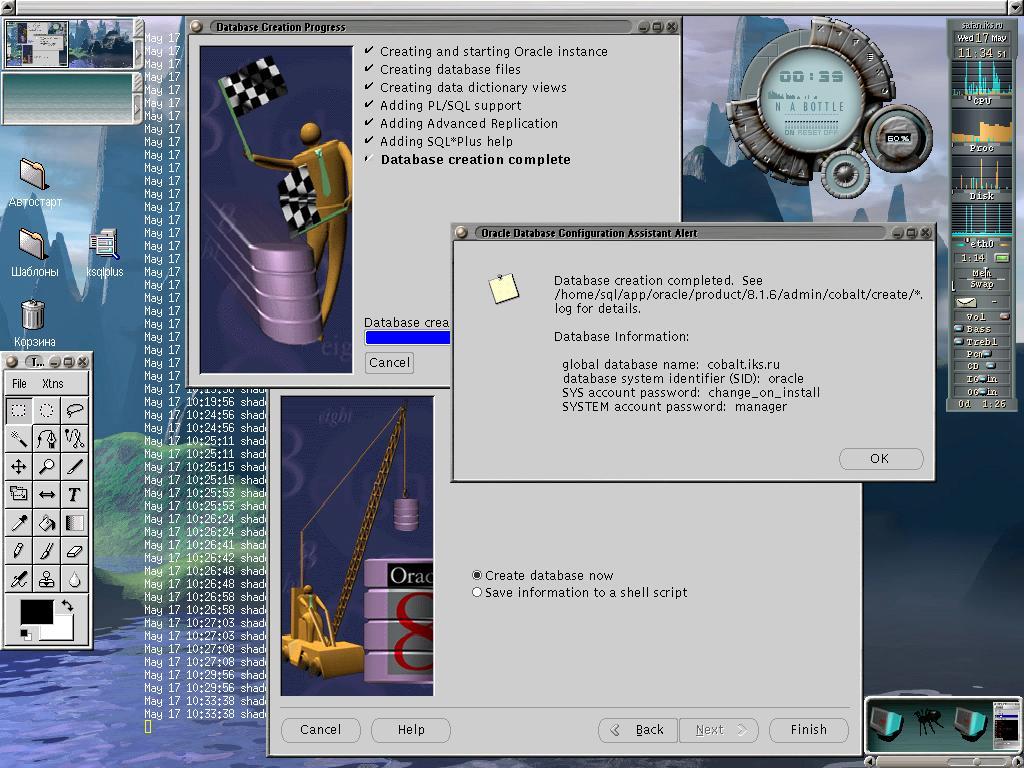
Task: Pick the Color Picker eyedropper tool
Action: click(x=19, y=522)
